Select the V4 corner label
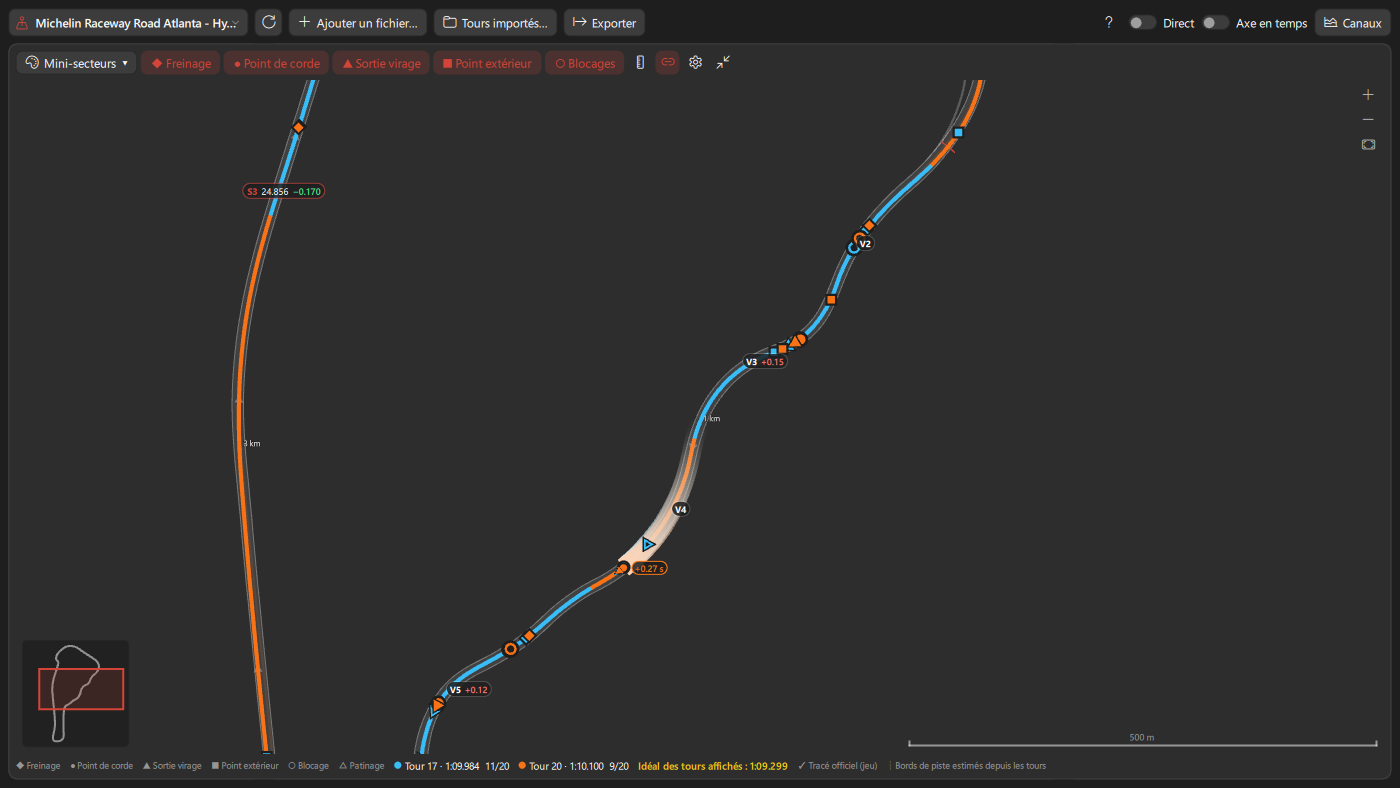 click(x=681, y=509)
